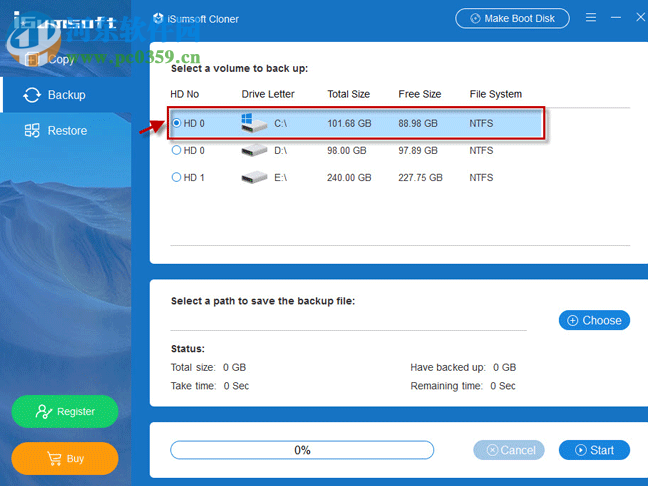This screenshot has width=648, height=486.
Task: Switch to the Backup tab
Action: point(67,95)
